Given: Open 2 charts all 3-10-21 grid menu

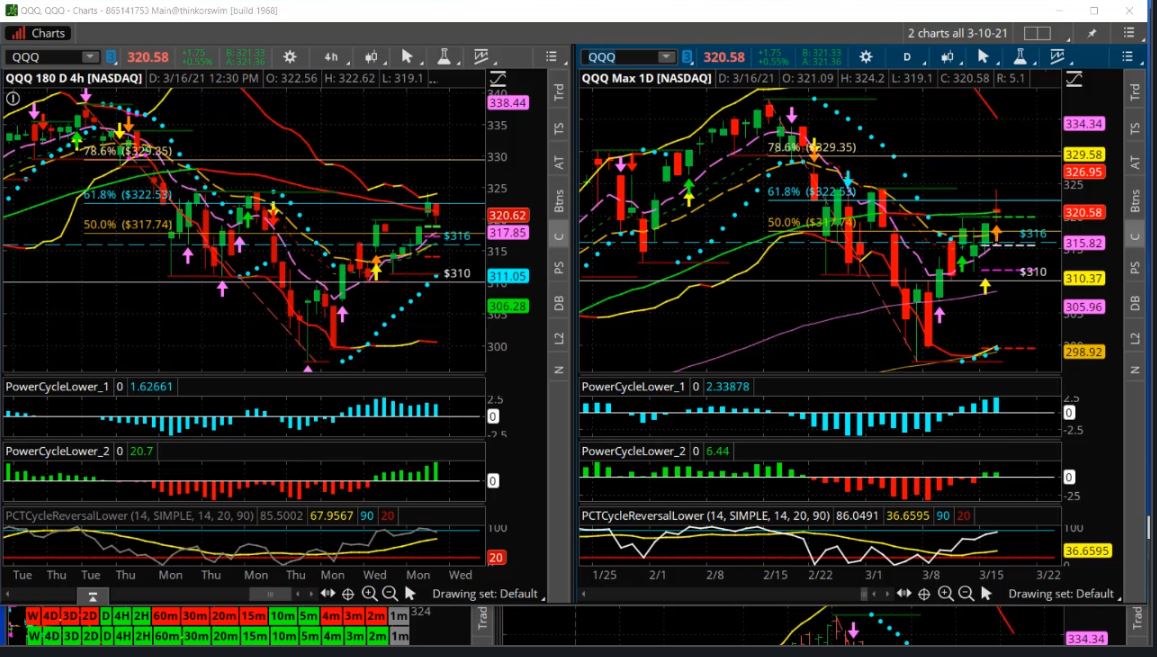Looking at the screenshot, I should click(957, 33).
